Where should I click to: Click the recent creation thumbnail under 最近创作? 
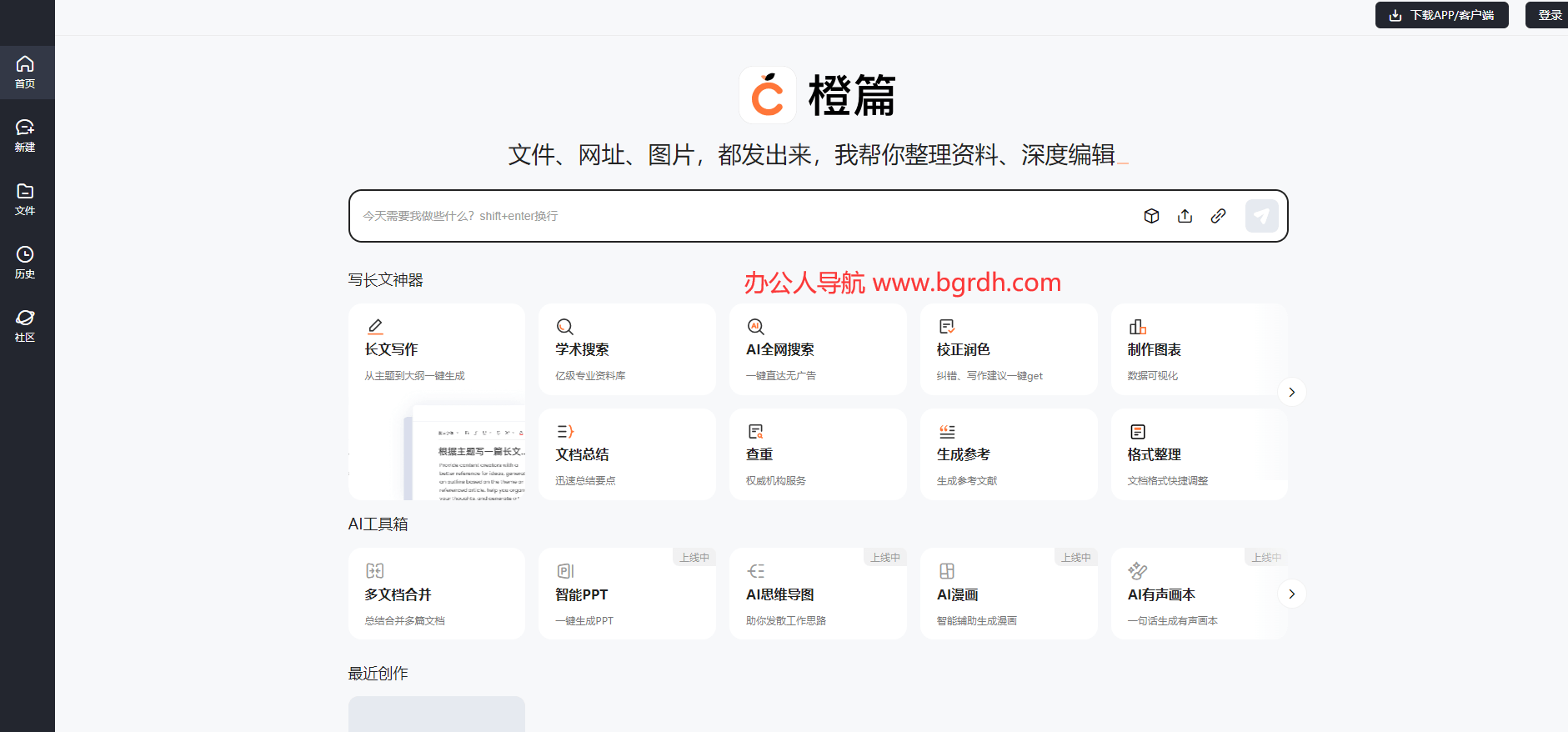tap(436, 714)
